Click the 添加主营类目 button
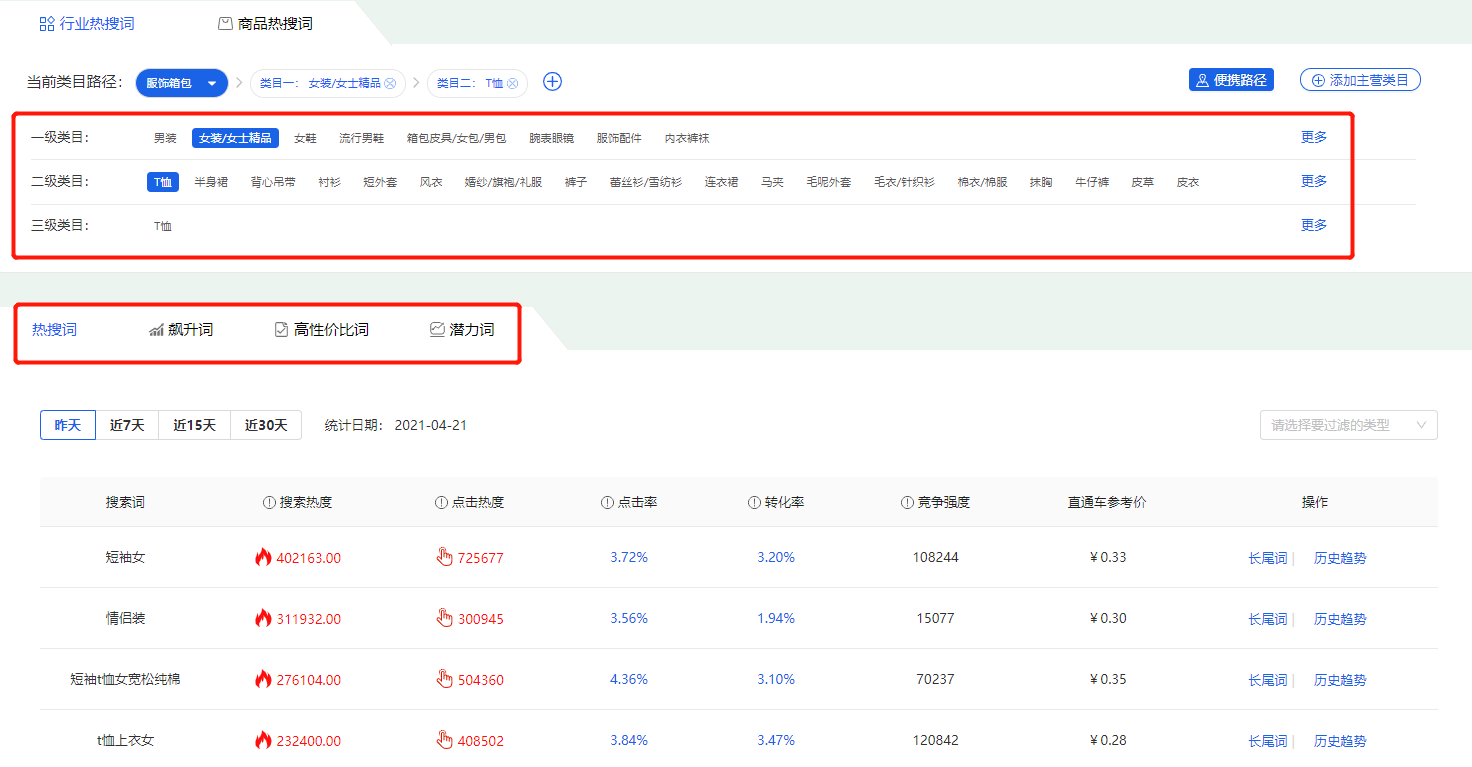The image size is (1472, 767). click(x=1360, y=80)
